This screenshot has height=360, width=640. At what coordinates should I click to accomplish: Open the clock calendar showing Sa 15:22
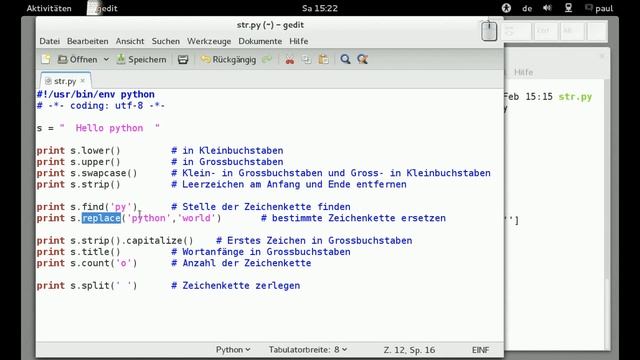(x=320, y=8)
